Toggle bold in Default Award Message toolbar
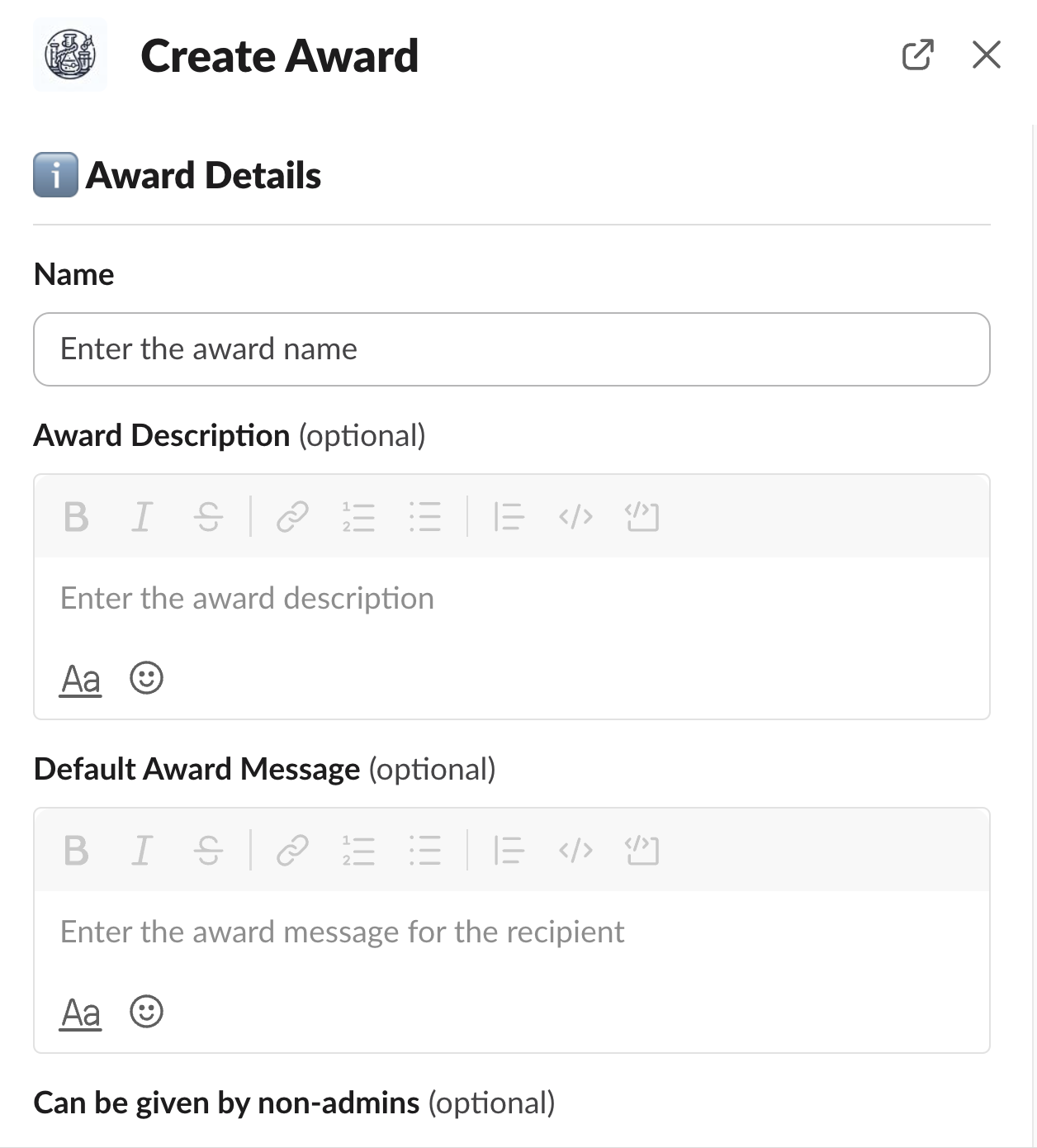 coord(76,851)
